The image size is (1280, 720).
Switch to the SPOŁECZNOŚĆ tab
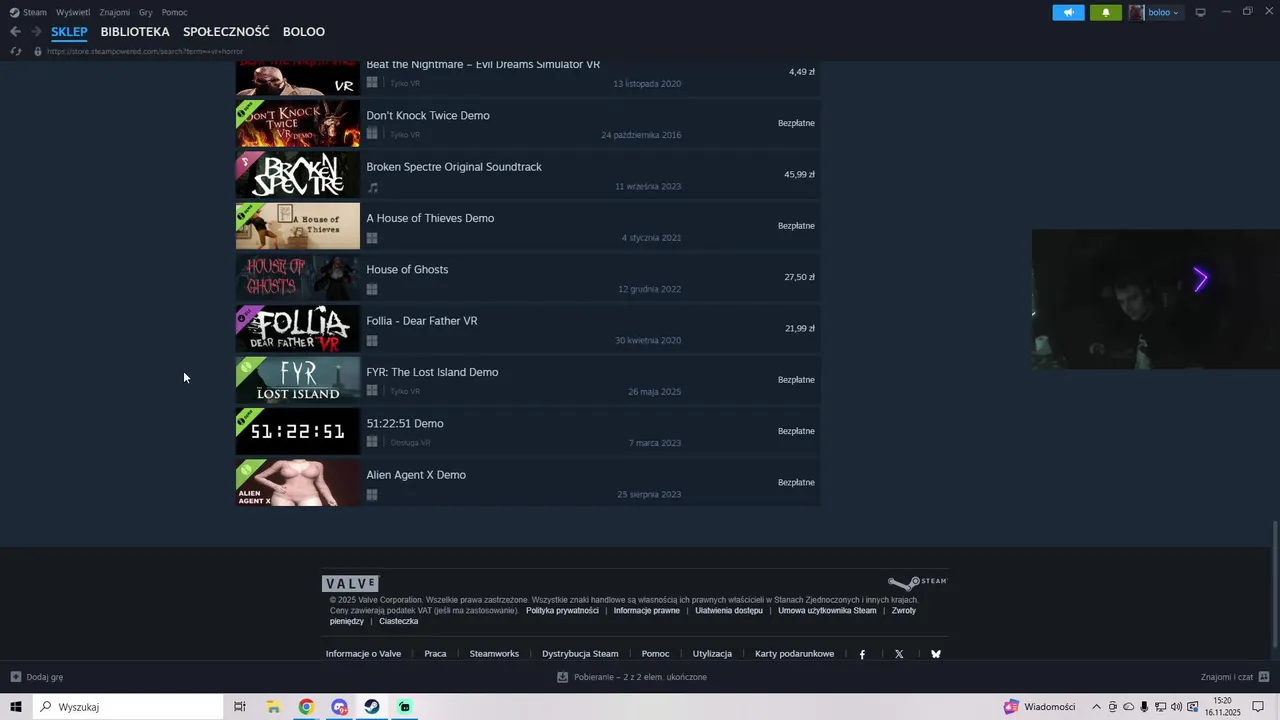coord(226,32)
